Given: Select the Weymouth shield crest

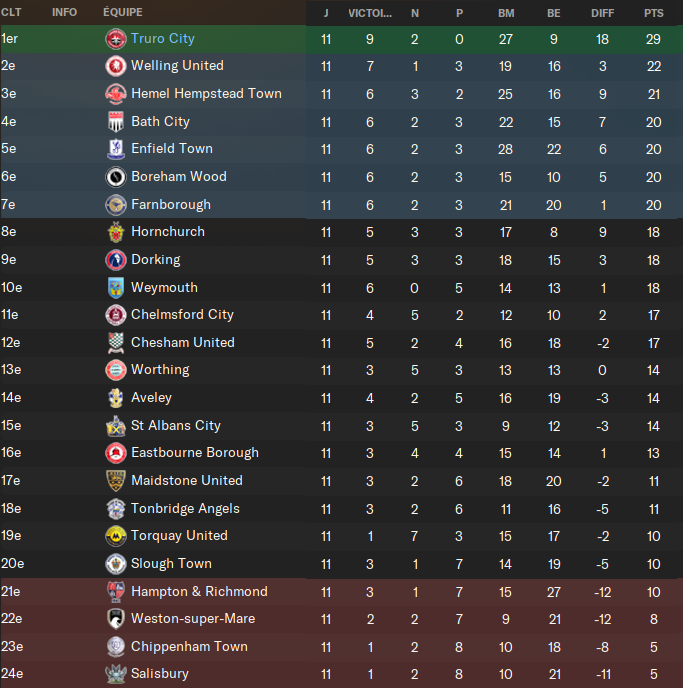Looking at the screenshot, I should pyautogui.click(x=116, y=288).
